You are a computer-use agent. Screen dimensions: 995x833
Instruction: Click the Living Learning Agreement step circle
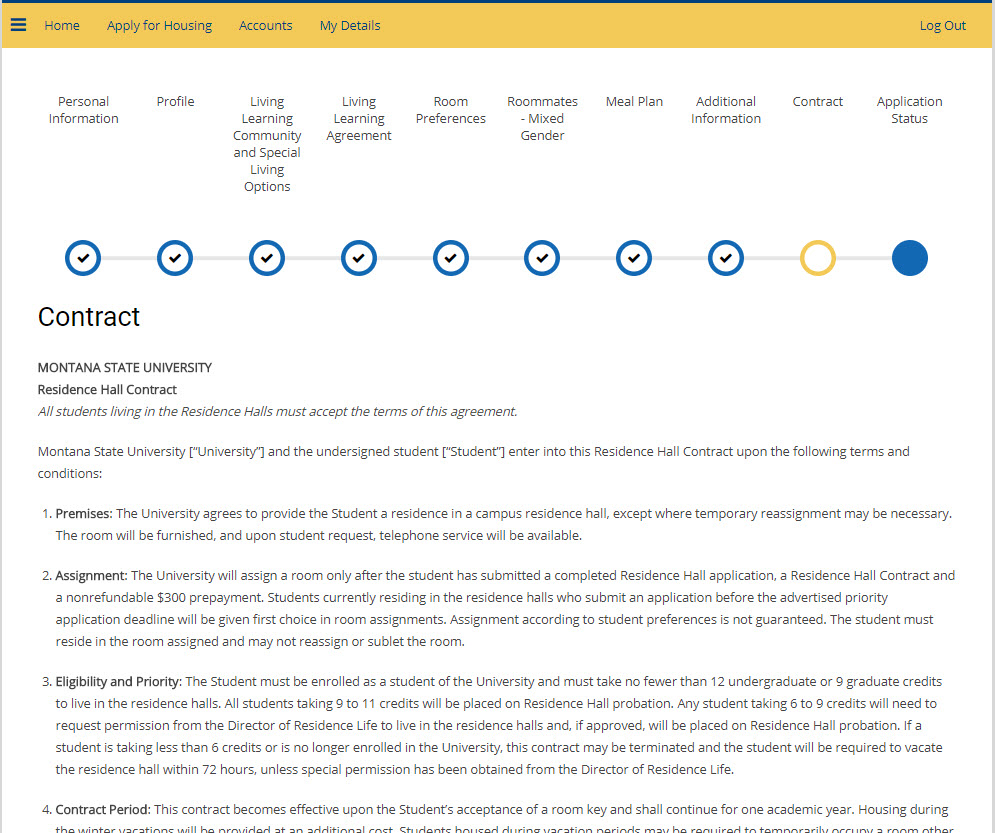(359, 258)
